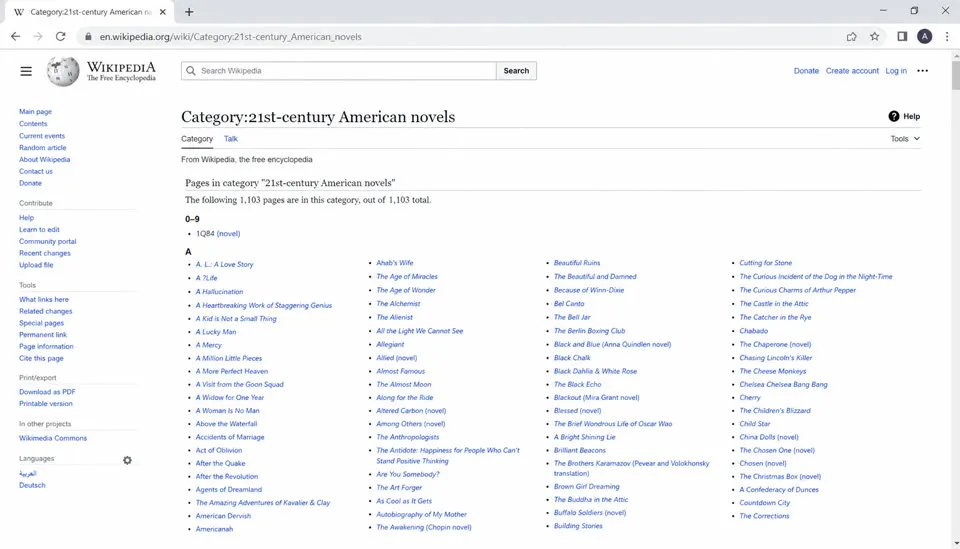Click the page vertical scrollbar
The image size is (960, 549).
[956, 75]
